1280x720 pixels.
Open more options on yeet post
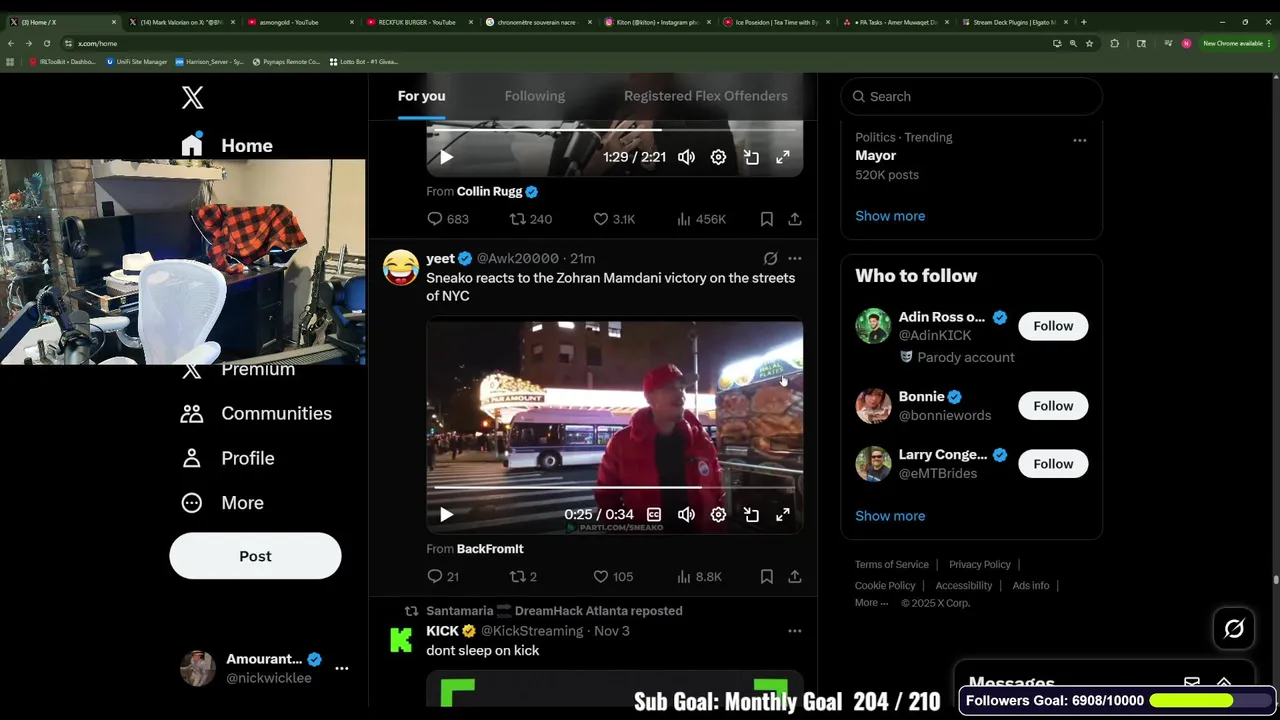tap(794, 259)
